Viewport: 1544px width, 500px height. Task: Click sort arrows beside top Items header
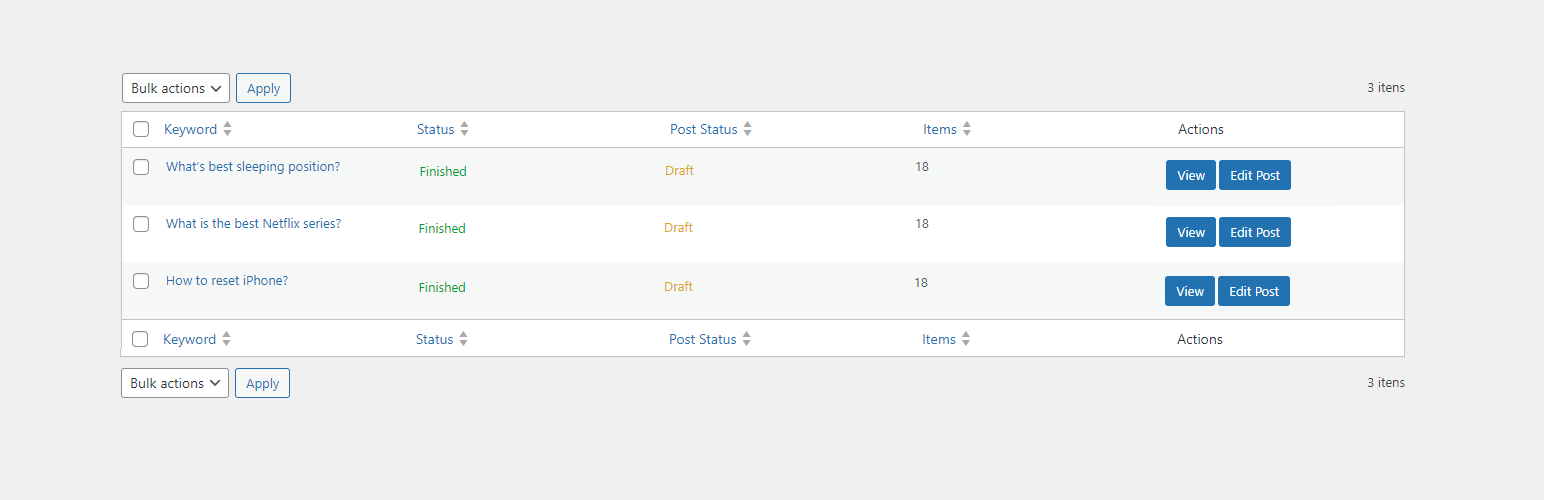tap(967, 129)
